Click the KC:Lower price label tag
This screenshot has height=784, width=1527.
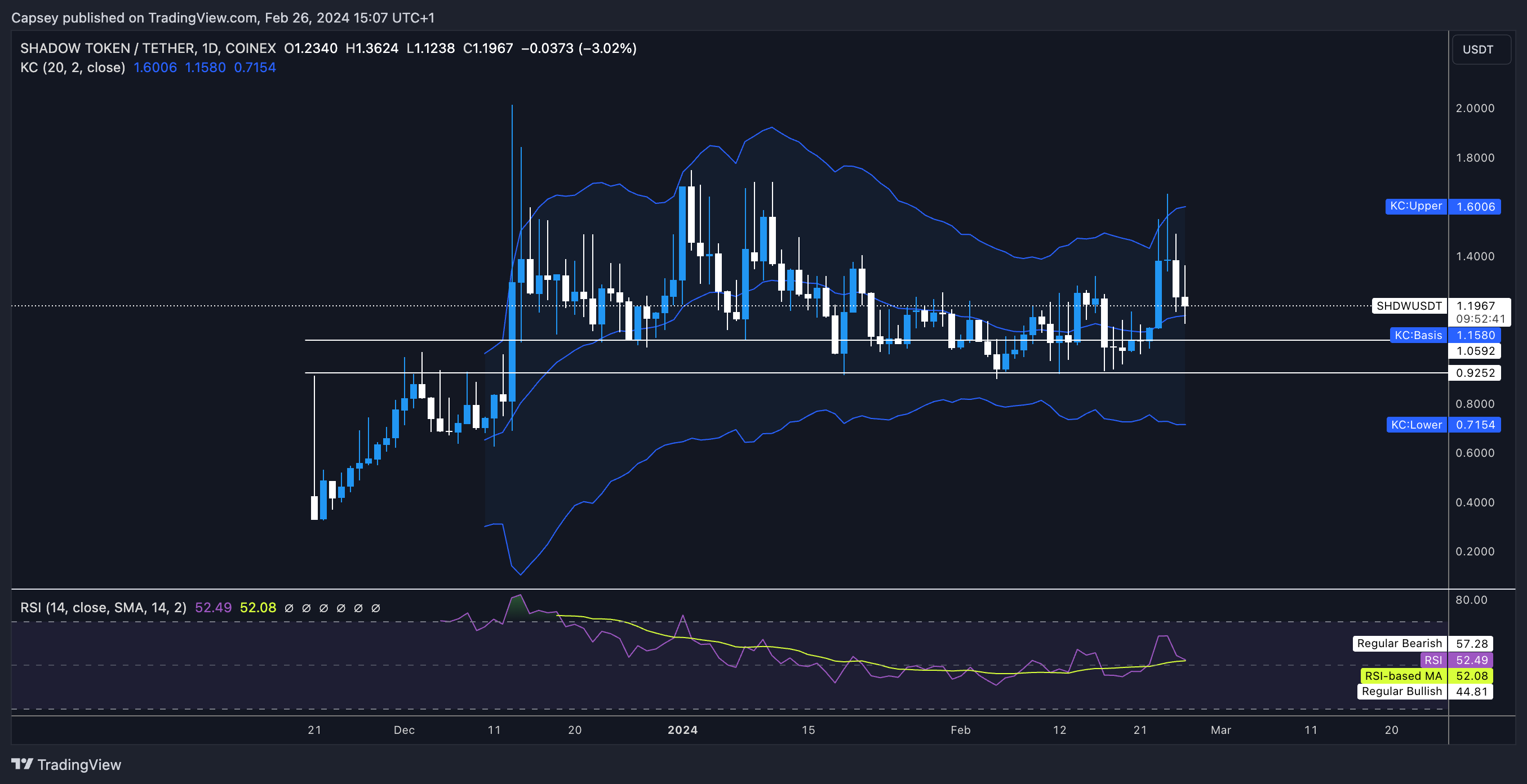1416,425
